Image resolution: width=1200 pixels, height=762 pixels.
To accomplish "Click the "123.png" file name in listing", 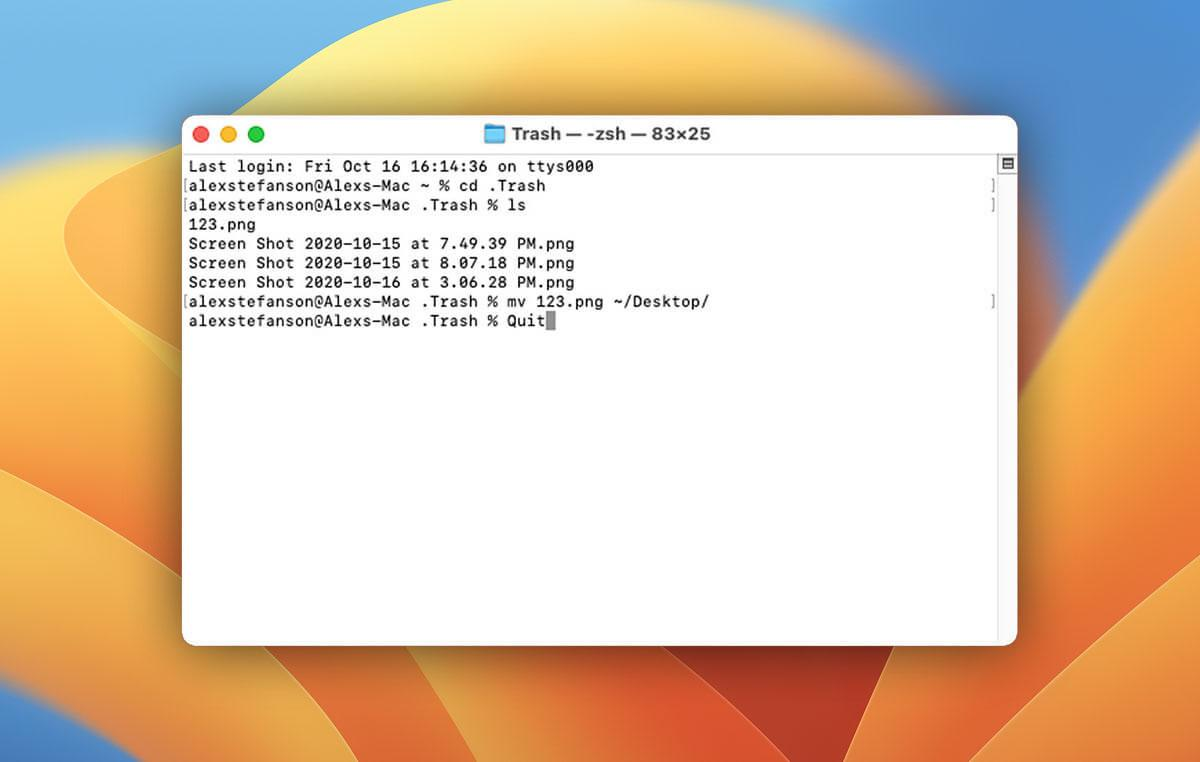I will 222,225.
